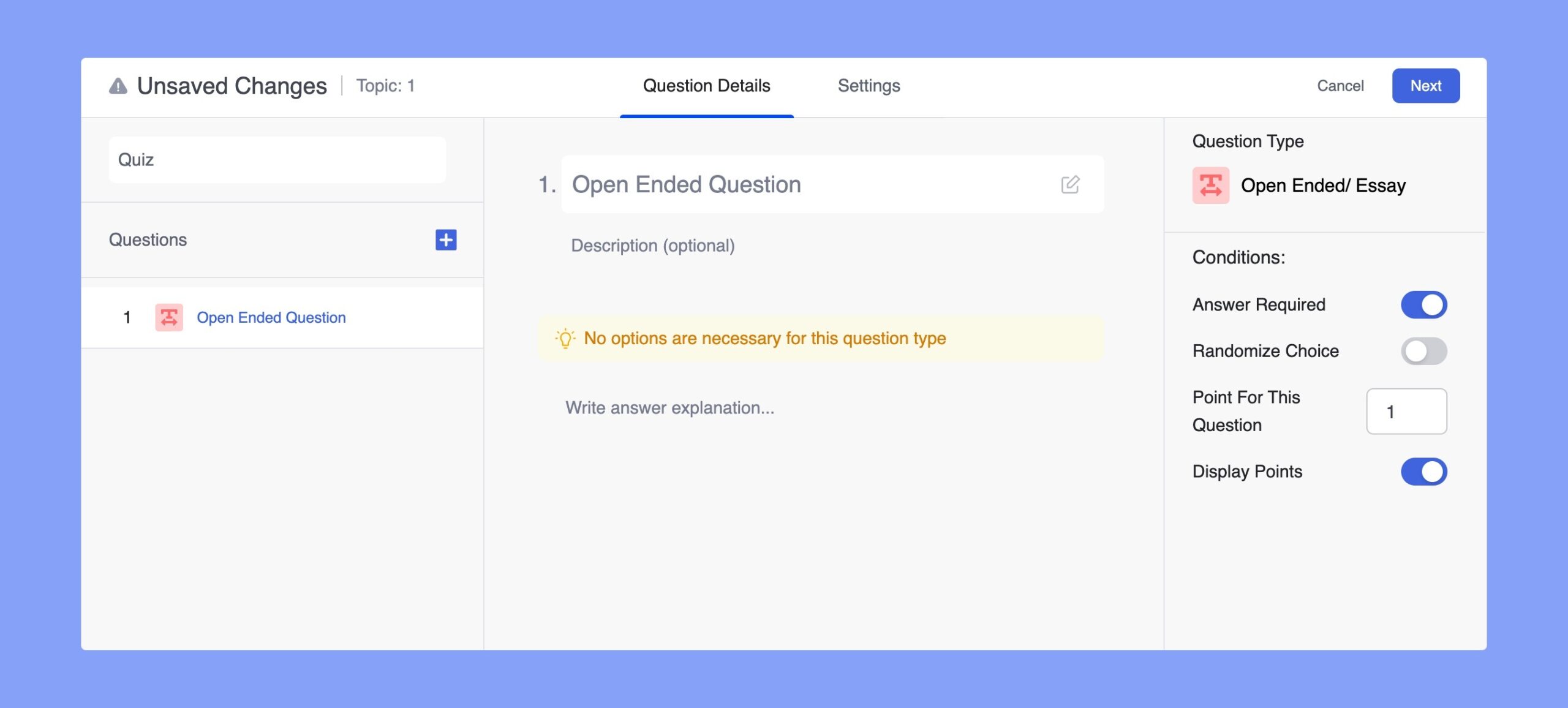This screenshot has width=1568, height=708.
Task: Click the Open Ended icon next to question type label
Action: (1211, 184)
